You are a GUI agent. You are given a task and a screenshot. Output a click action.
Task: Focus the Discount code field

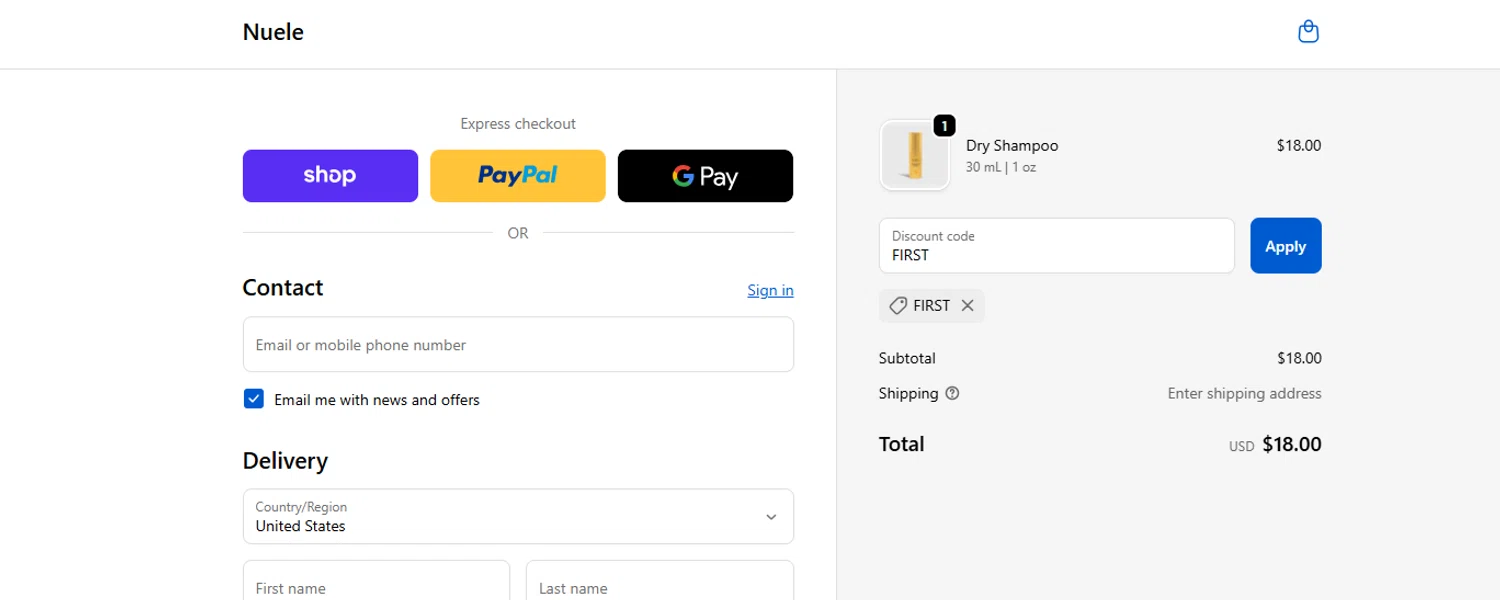click(1057, 246)
